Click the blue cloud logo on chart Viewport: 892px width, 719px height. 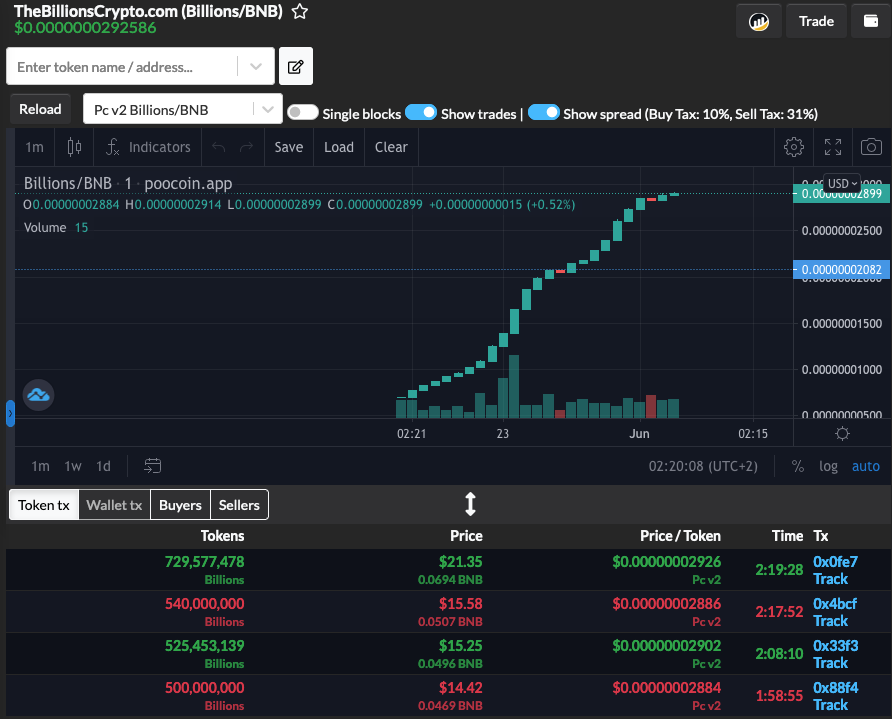click(39, 394)
